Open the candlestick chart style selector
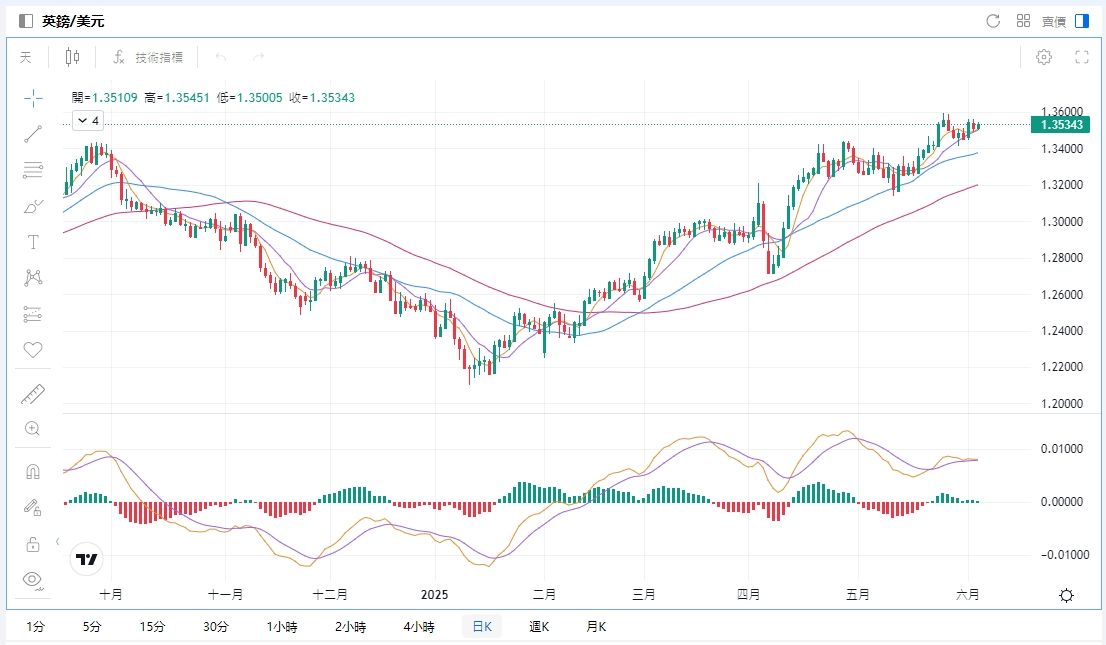 coord(72,57)
